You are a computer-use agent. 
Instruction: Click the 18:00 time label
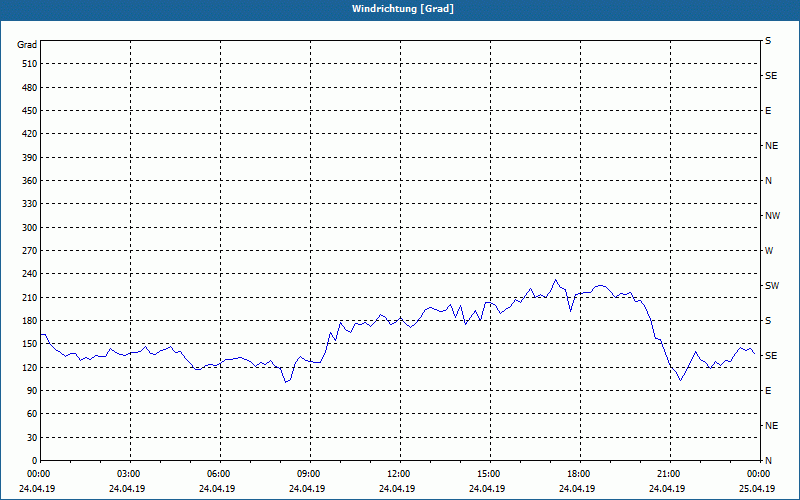580,474
